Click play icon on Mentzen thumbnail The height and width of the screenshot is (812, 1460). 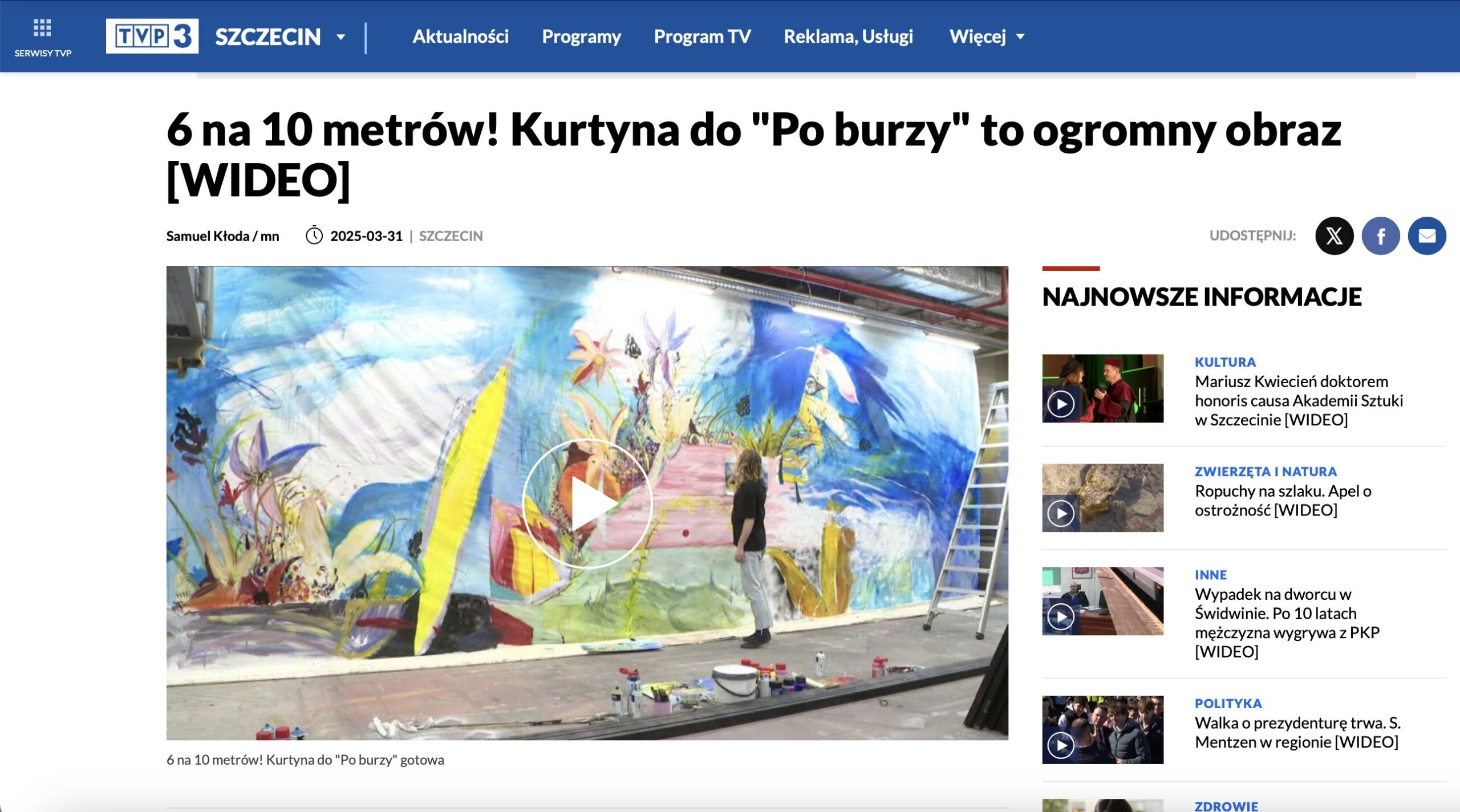(1061, 745)
